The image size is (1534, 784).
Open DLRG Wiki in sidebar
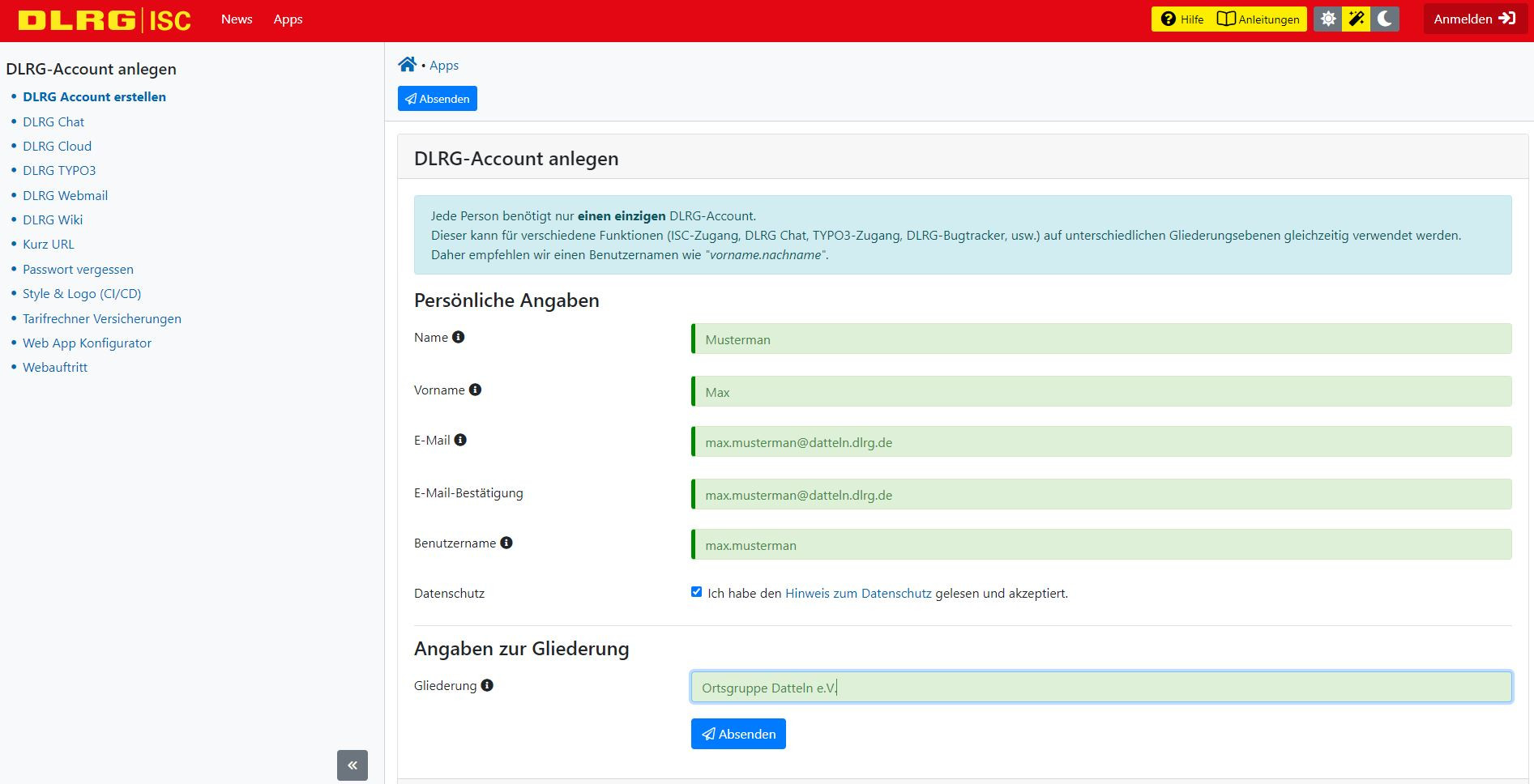(x=53, y=219)
